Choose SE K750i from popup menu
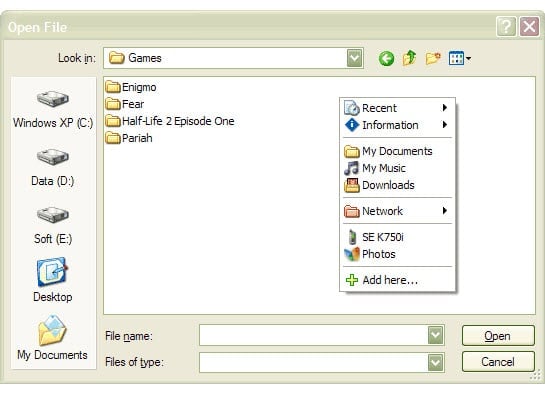The height and width of the screenshot is (397, 545). click(397, 237)
